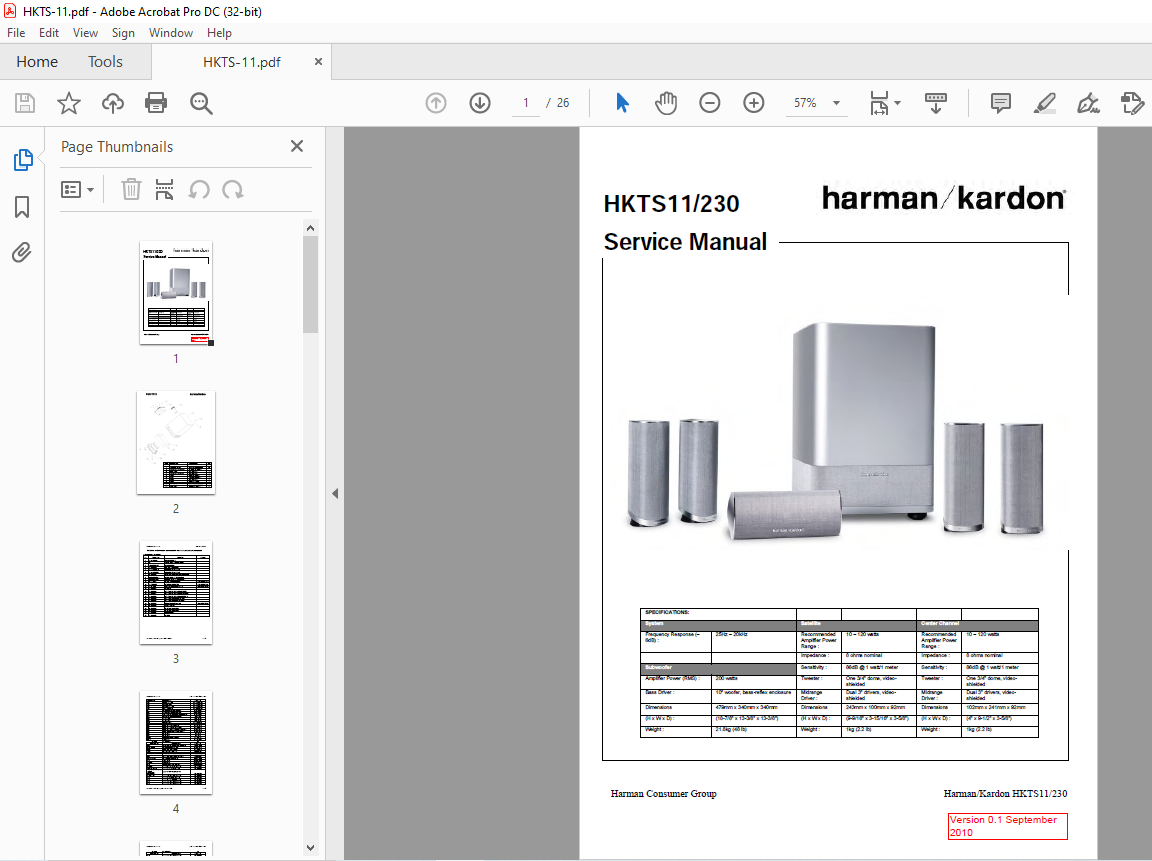This screenshot has width=1152, height=861.
Task: Close the HKTS-11.pdf tab
Action: coord(318,62)
